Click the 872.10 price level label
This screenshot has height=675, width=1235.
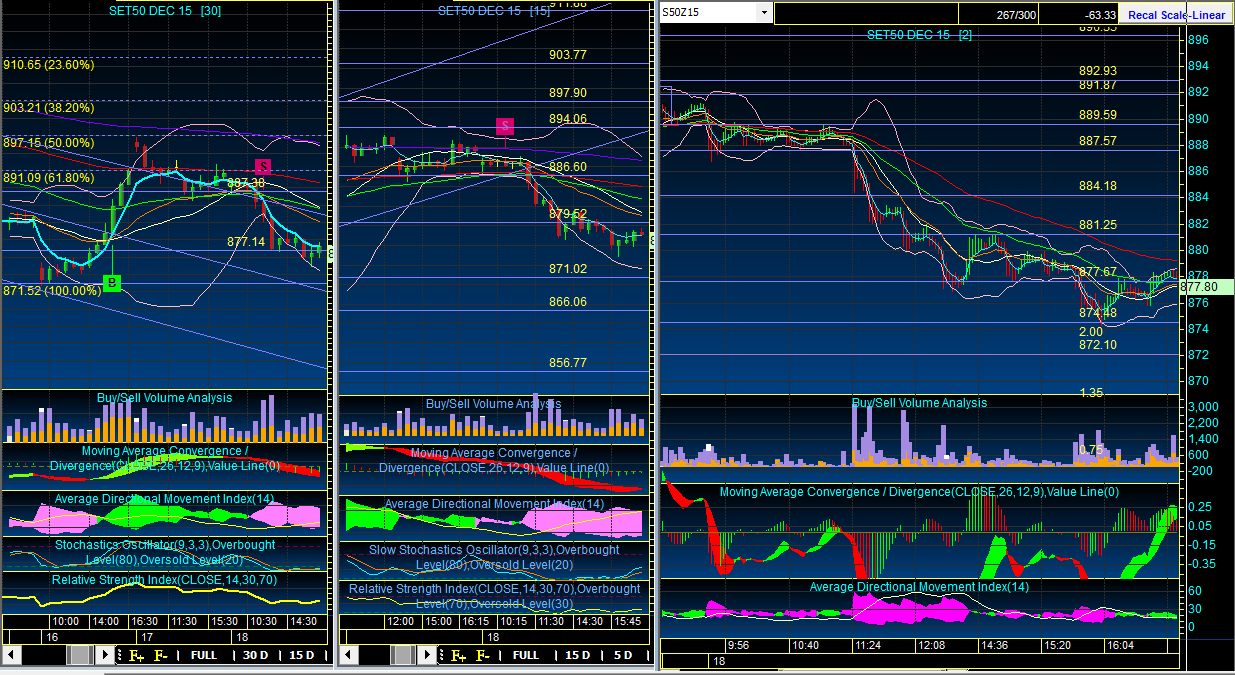[1098, 345]
